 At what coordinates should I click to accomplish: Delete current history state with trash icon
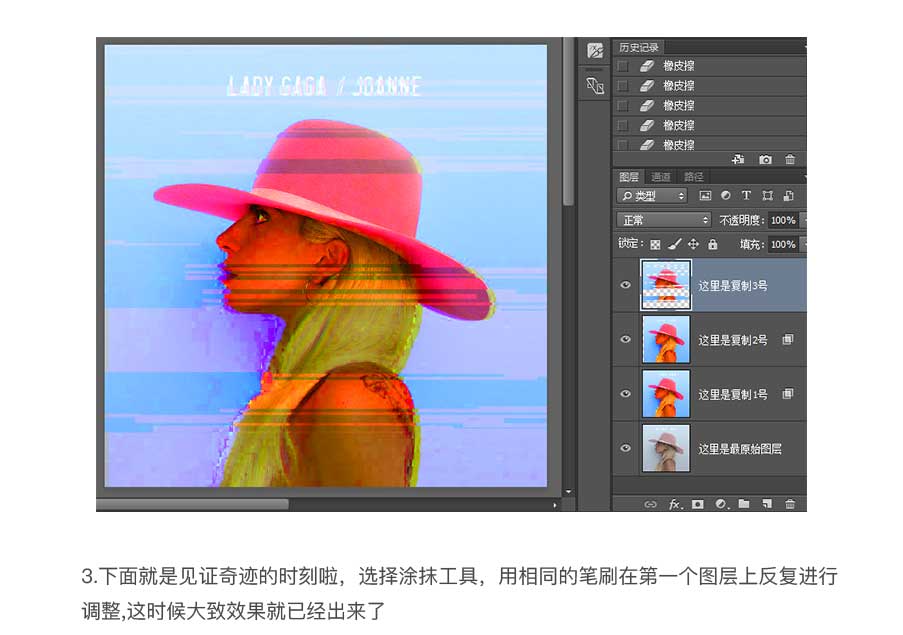[x=790, y=159]
